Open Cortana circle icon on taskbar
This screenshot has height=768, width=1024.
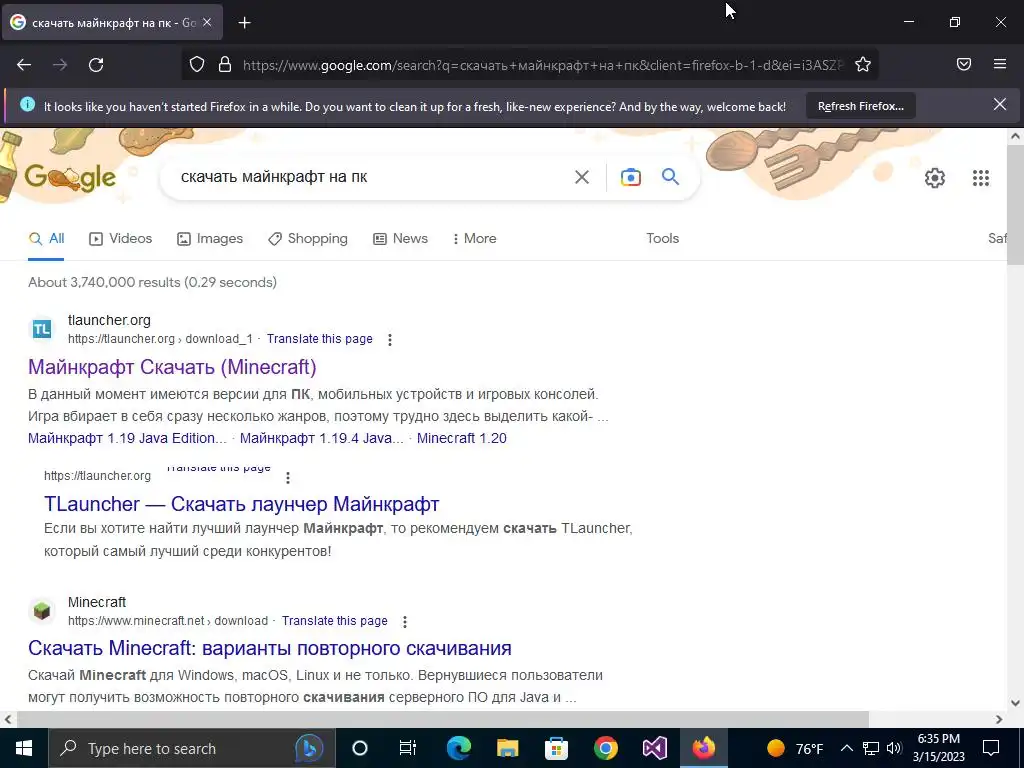click(360, 748)
